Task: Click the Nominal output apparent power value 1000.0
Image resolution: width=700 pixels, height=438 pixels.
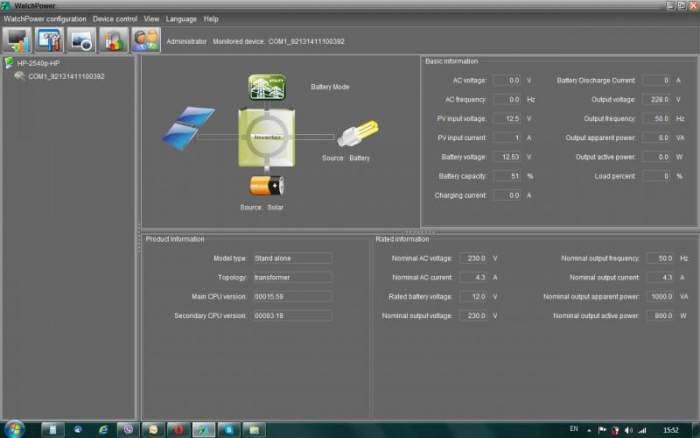Action: point(660,297)
